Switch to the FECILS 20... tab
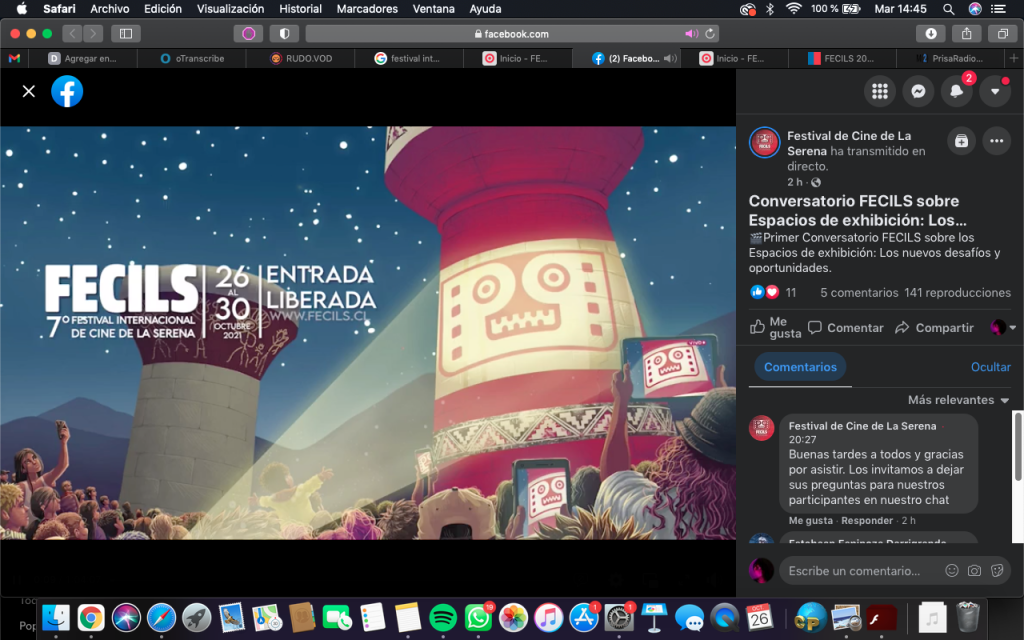Viewport: 1024px width, 640px height. (x=842, y=58)
